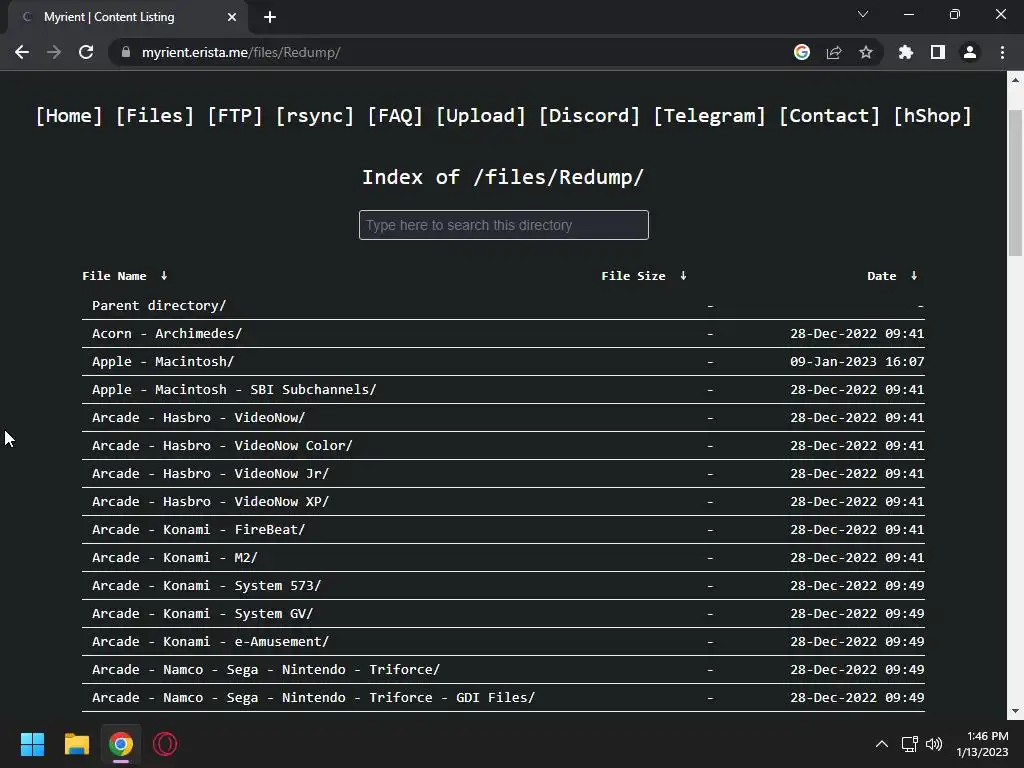
Task: Open the tab search dropdown
Action: (863, 14)
